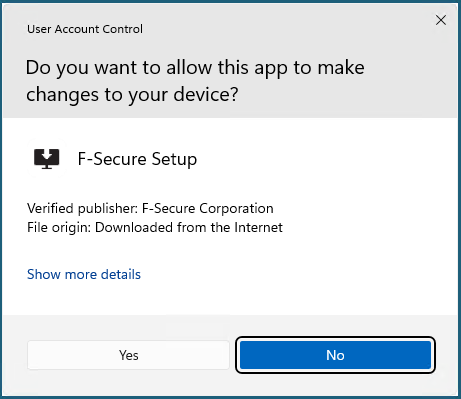Click 'Downloaded from the Internet' text
Screen dimensions: 461x399
[189, 227]
